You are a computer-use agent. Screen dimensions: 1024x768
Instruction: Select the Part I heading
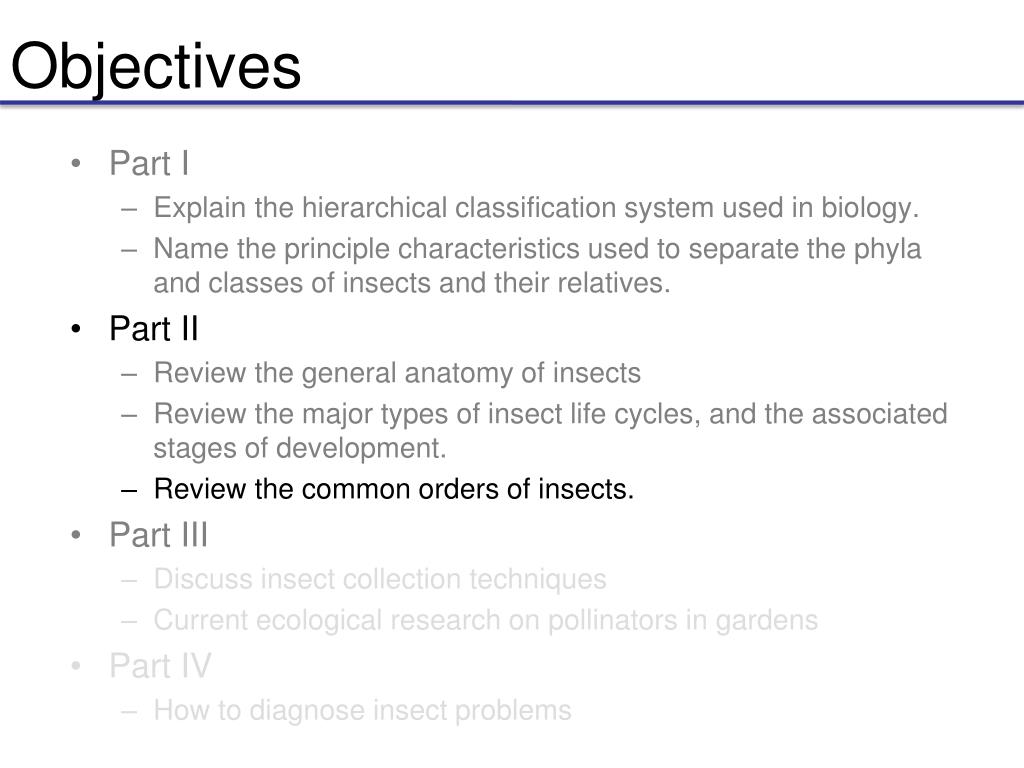pos(149,163)
